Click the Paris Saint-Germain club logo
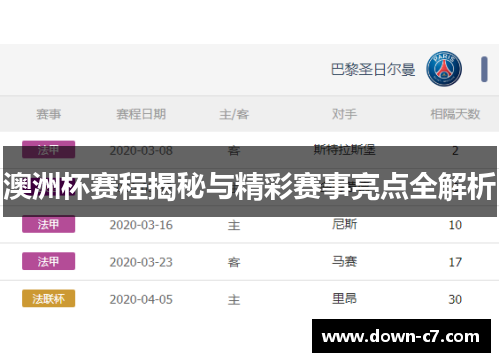The image size is (500, 362). tap(444, 69)
